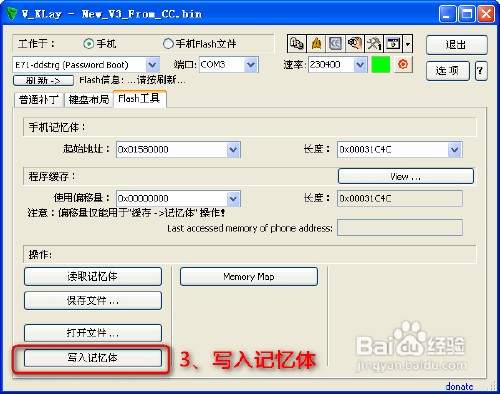Open the 端口 COM3 port dropdown
The height and width of the screenshot is (394, 500).
[251, 65]
